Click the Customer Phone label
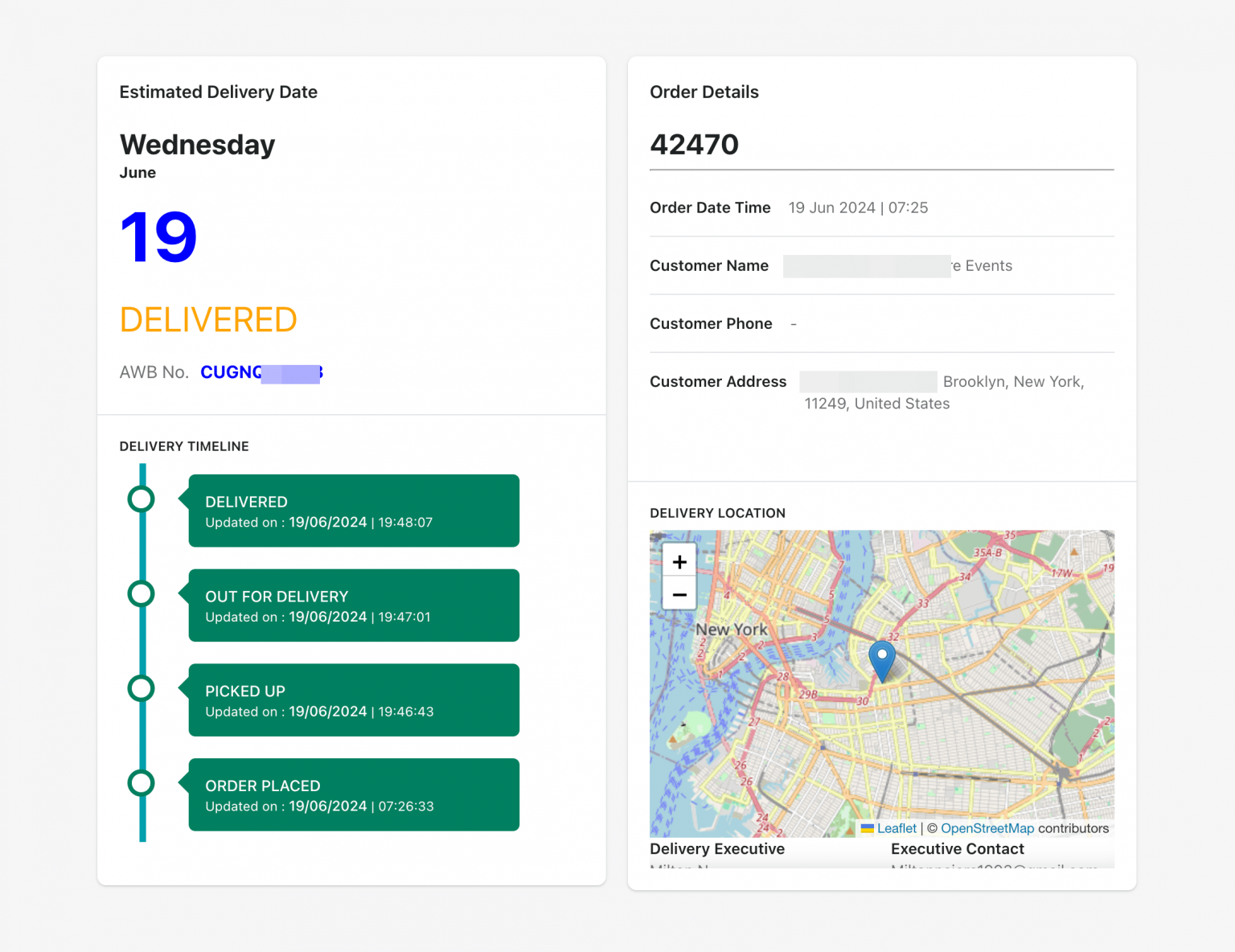This screenshot has height=952, width=1235. point(711,323)
